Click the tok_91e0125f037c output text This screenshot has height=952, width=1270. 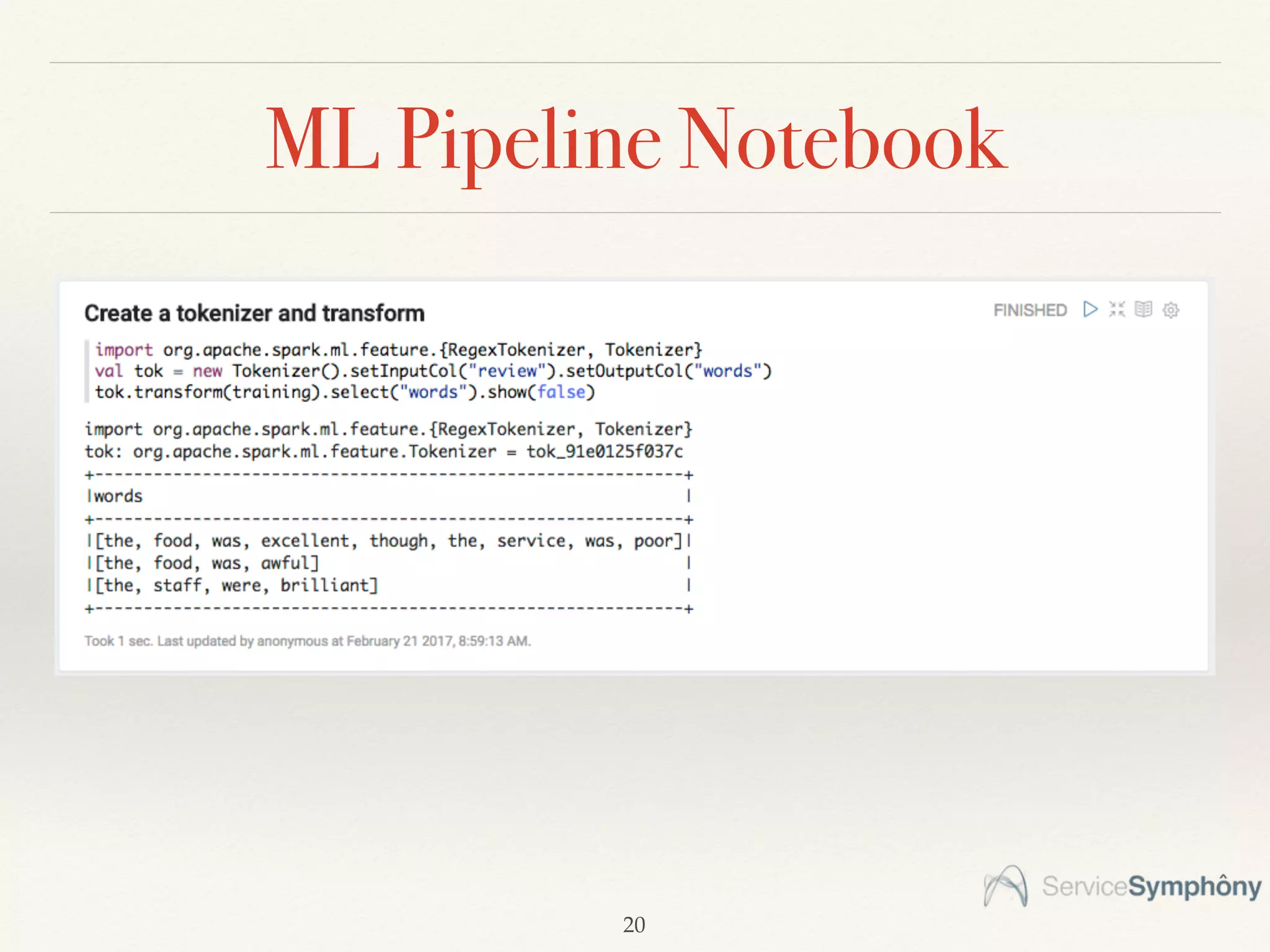[x=605, y=452]
